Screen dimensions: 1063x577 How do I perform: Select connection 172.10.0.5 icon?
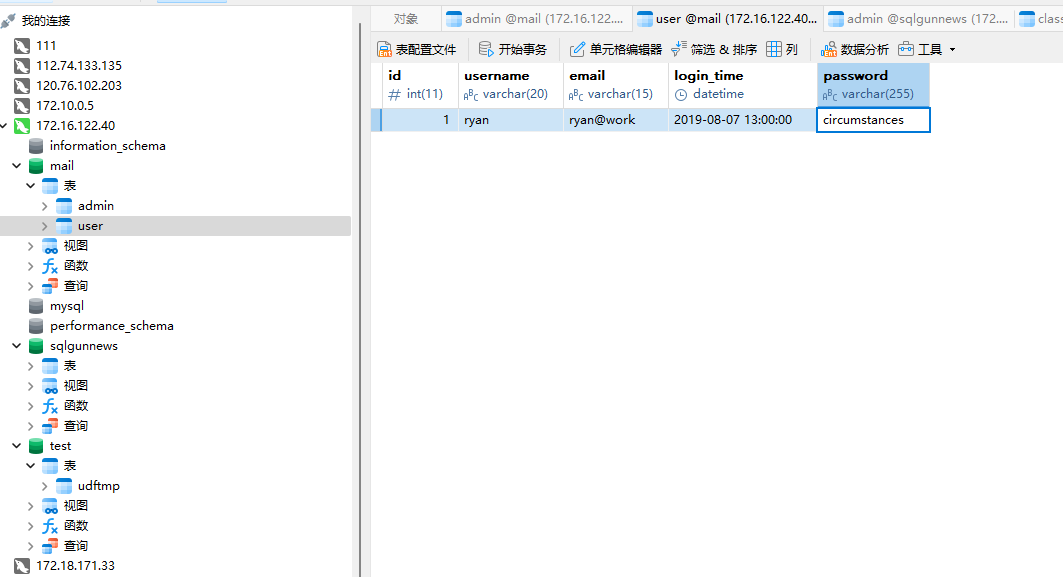tap(22, 106)
